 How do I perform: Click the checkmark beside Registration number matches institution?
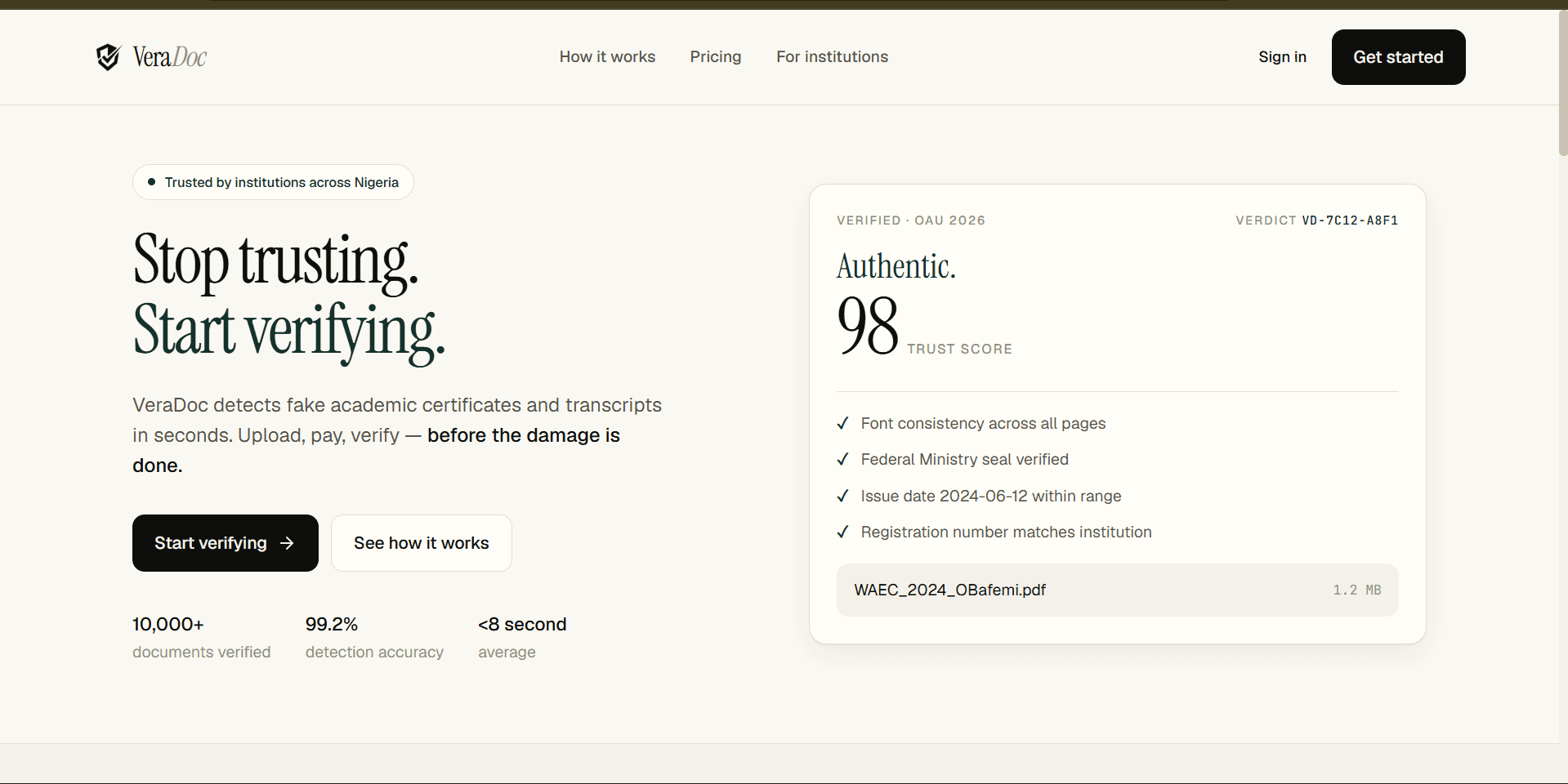tap(842, 532)
